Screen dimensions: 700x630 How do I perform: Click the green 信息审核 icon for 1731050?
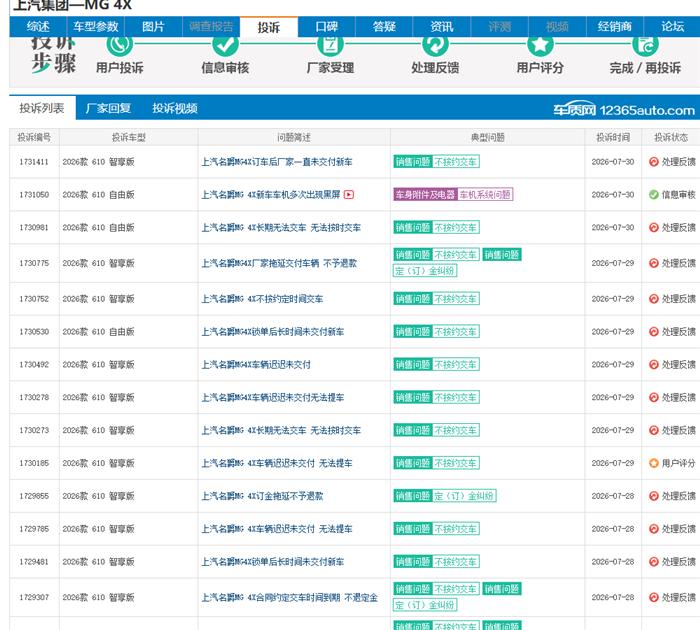pyautogui.click(x=654, y=194)
